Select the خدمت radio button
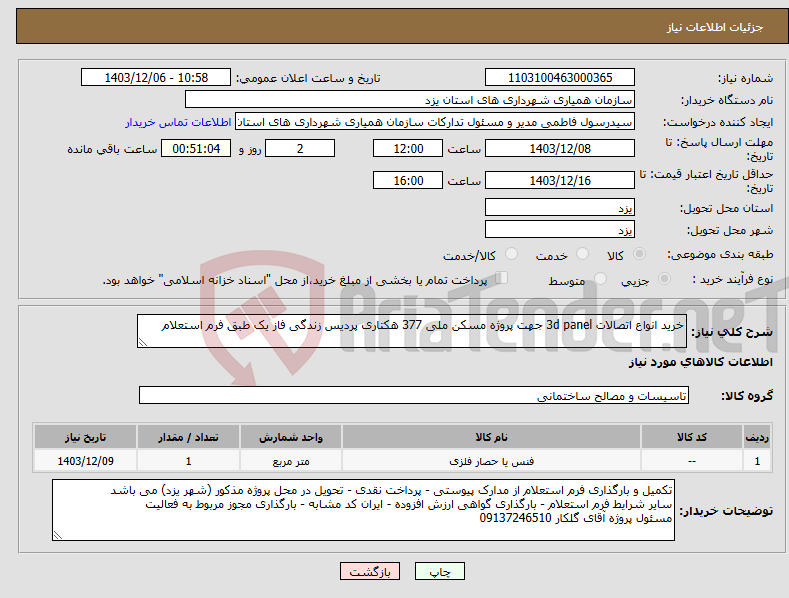789x598 pixels. tap(582, 254)
